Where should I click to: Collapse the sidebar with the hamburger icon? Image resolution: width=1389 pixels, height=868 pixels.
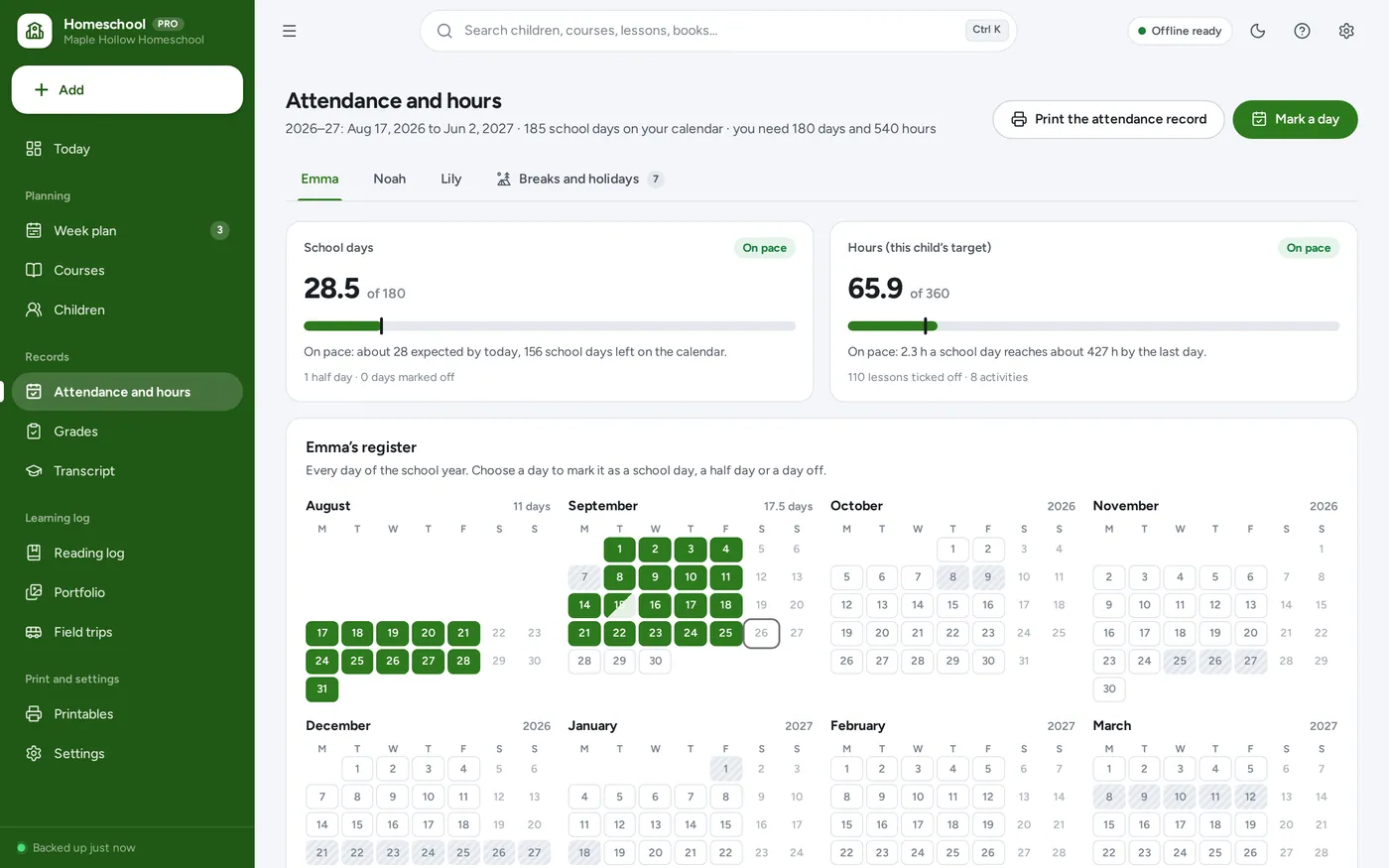(290, 31)
